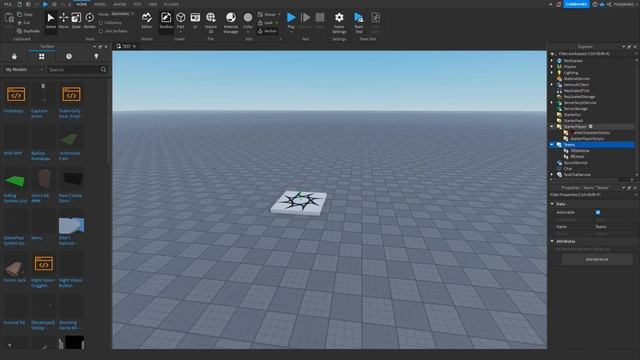640x360 pixels.
Task: Click the insert button beside StarterPlayer
Action: (591, 127)
